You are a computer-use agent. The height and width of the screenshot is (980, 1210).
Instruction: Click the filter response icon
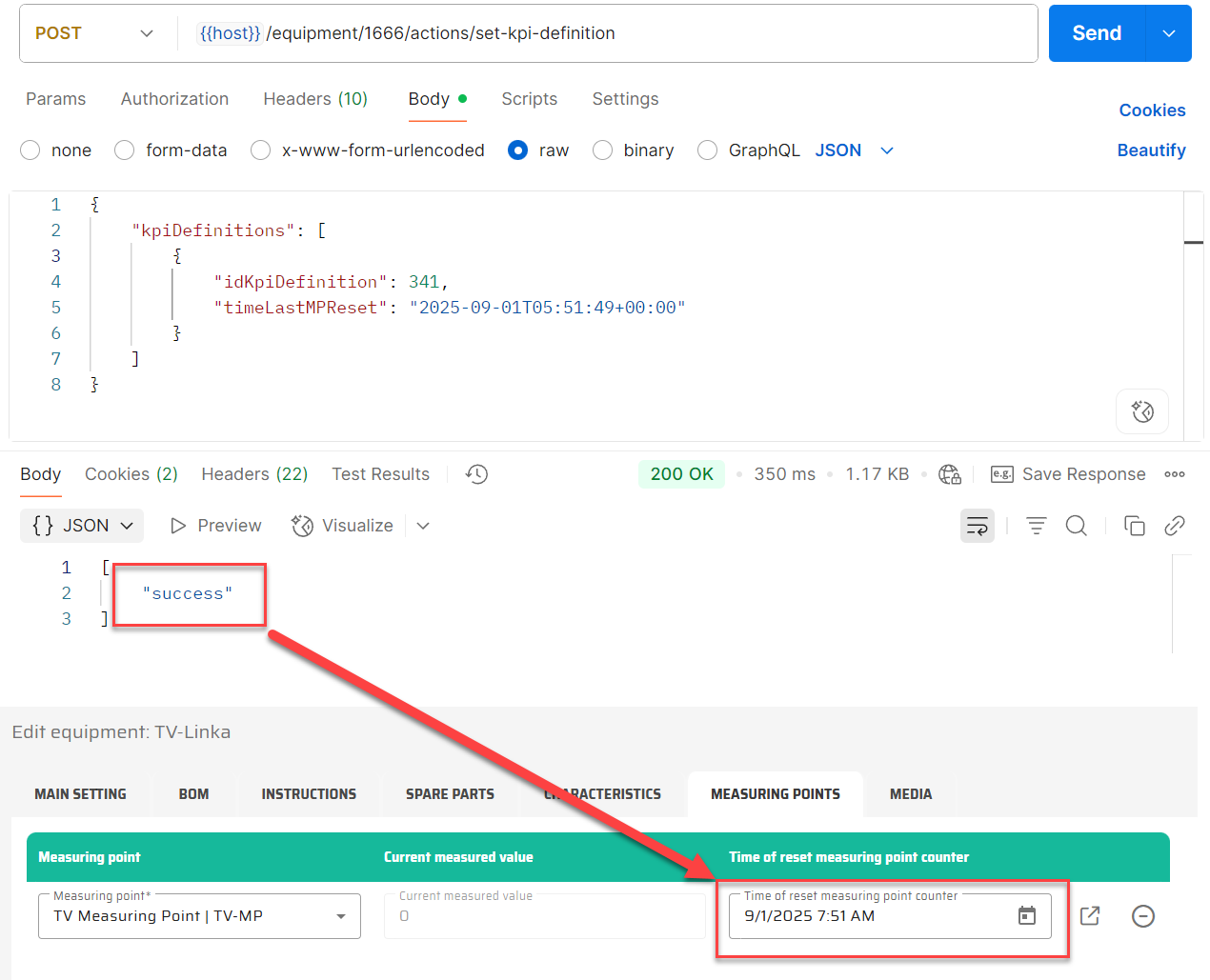point(1036,526)
